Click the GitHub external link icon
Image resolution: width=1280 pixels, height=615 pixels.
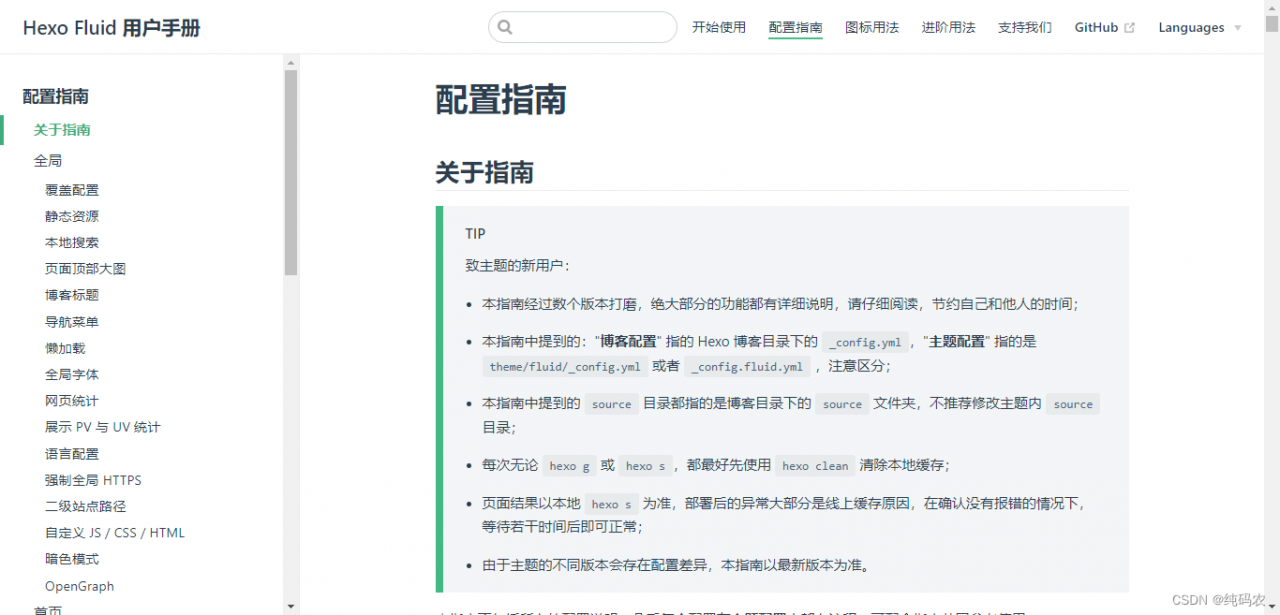tap(1130, 28)
